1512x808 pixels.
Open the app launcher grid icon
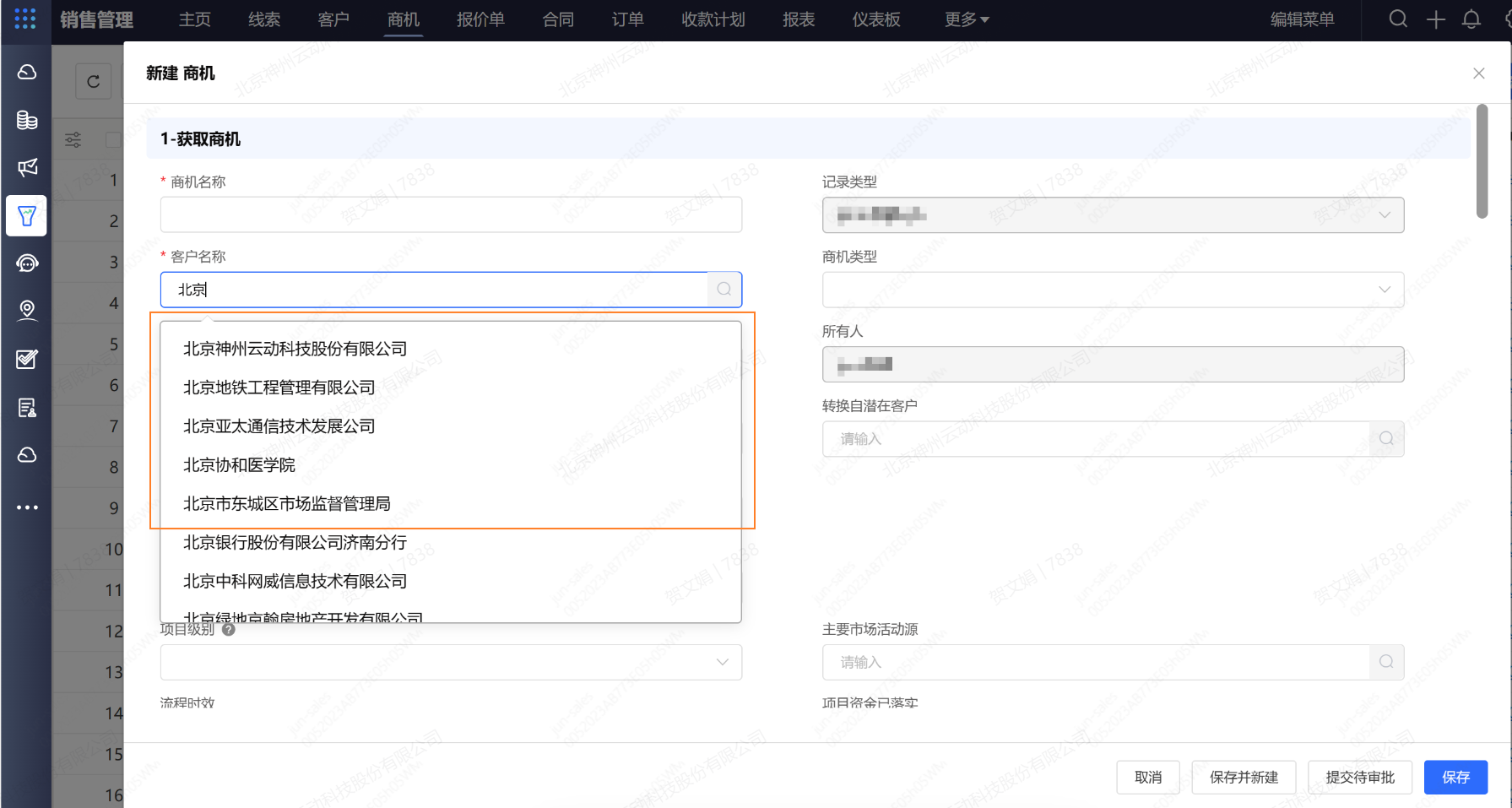coord(25,19)
